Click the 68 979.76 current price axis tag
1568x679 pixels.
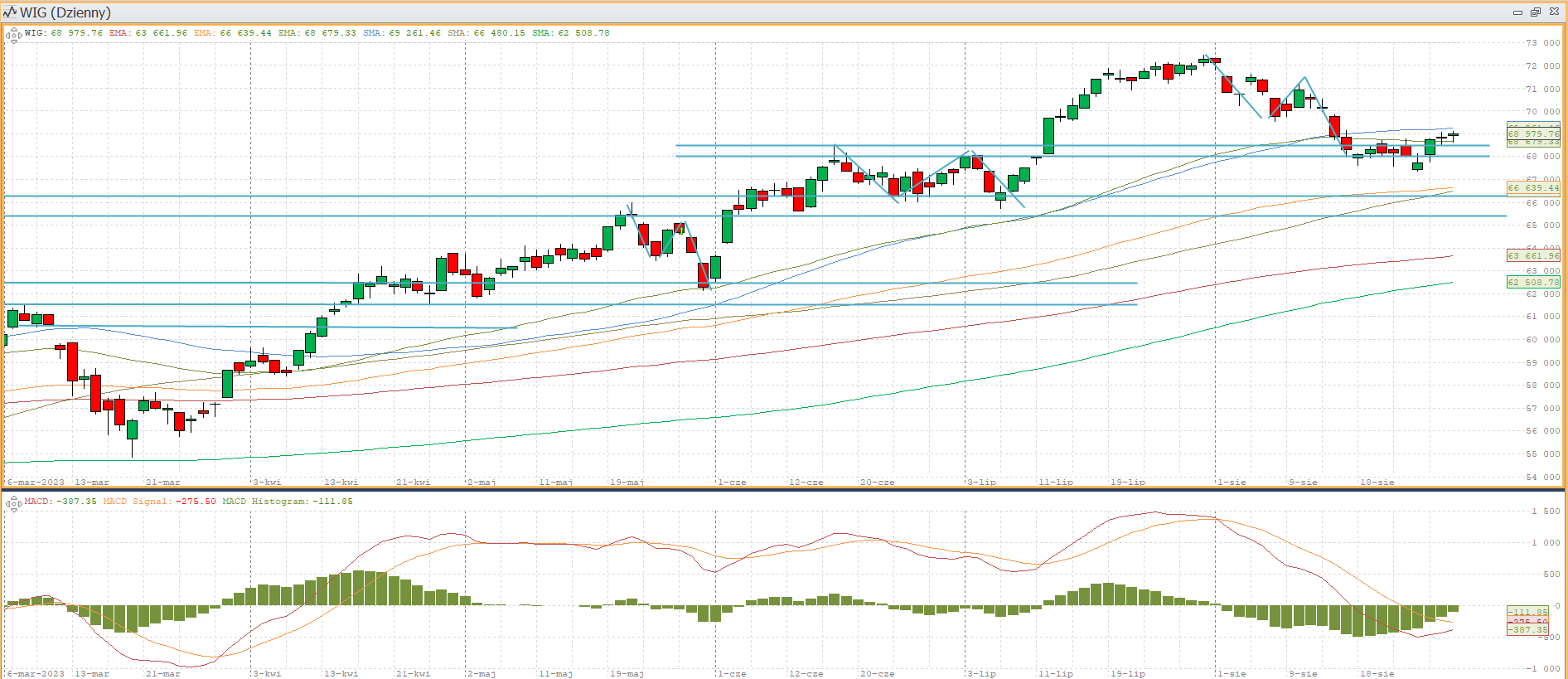(1532, 133)
